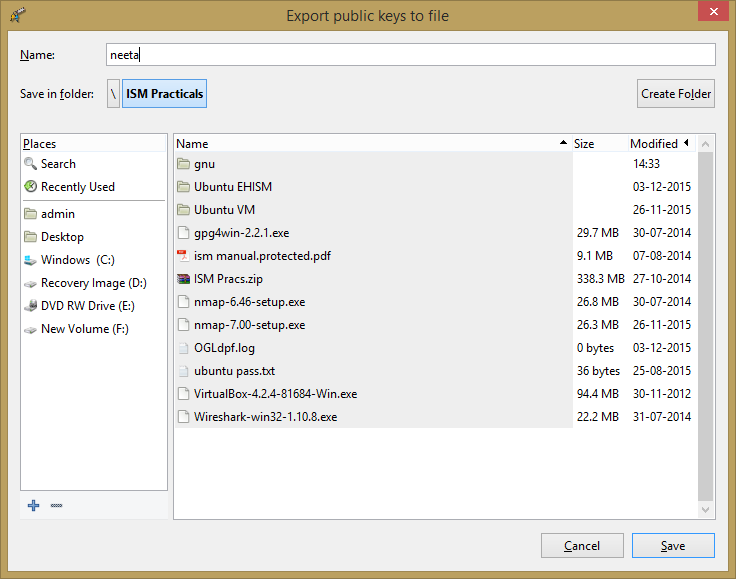
Task: Select the Recently Used clock icon
Action: (31, 187)
